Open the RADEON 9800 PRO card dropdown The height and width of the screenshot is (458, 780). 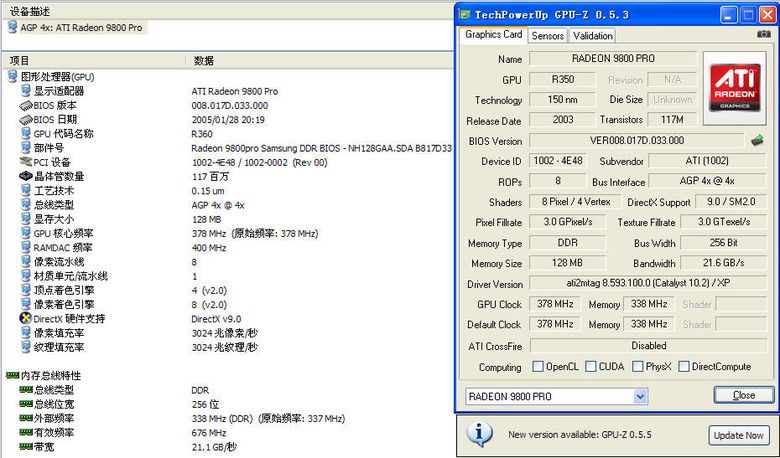pyautogui.click(x=640, y=396)
